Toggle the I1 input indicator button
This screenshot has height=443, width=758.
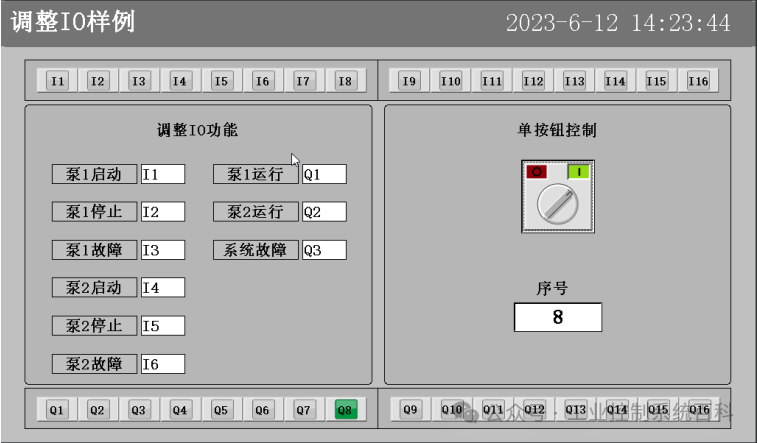coord(57,81)
